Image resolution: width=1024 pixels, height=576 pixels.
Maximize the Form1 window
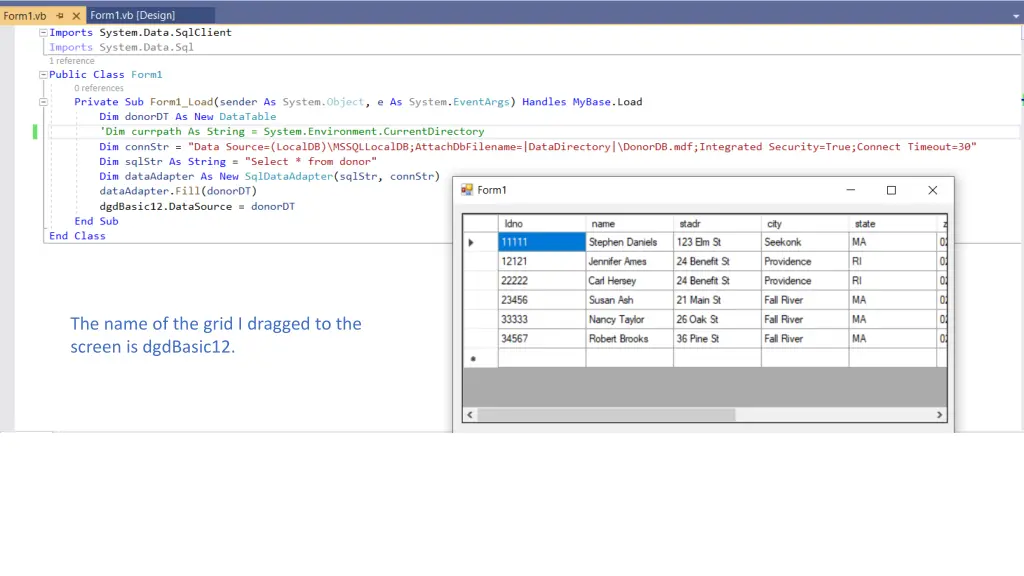tap(891, 190)
